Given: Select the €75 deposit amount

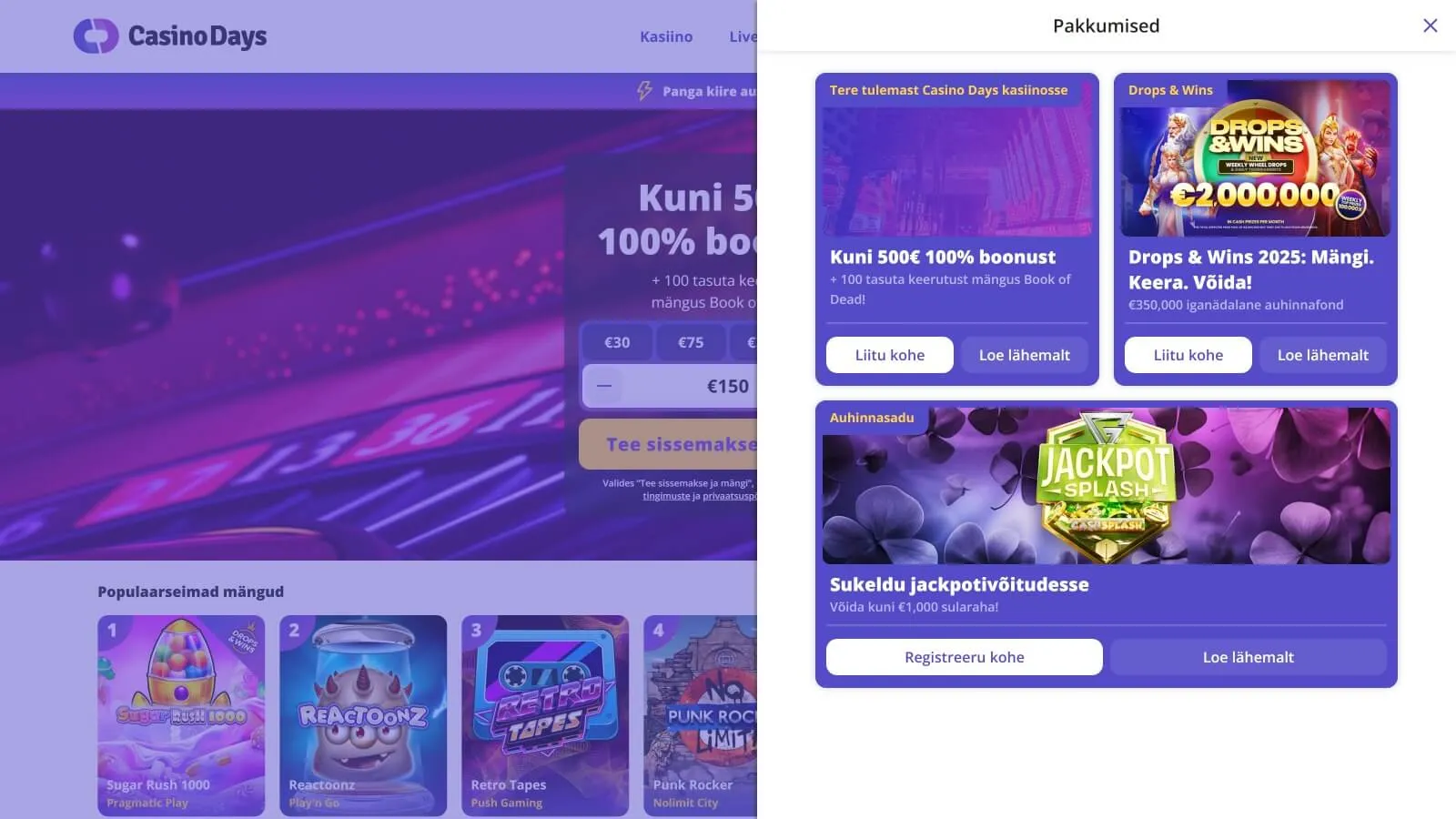Looking at the screenshot, I should click(691, 342).
